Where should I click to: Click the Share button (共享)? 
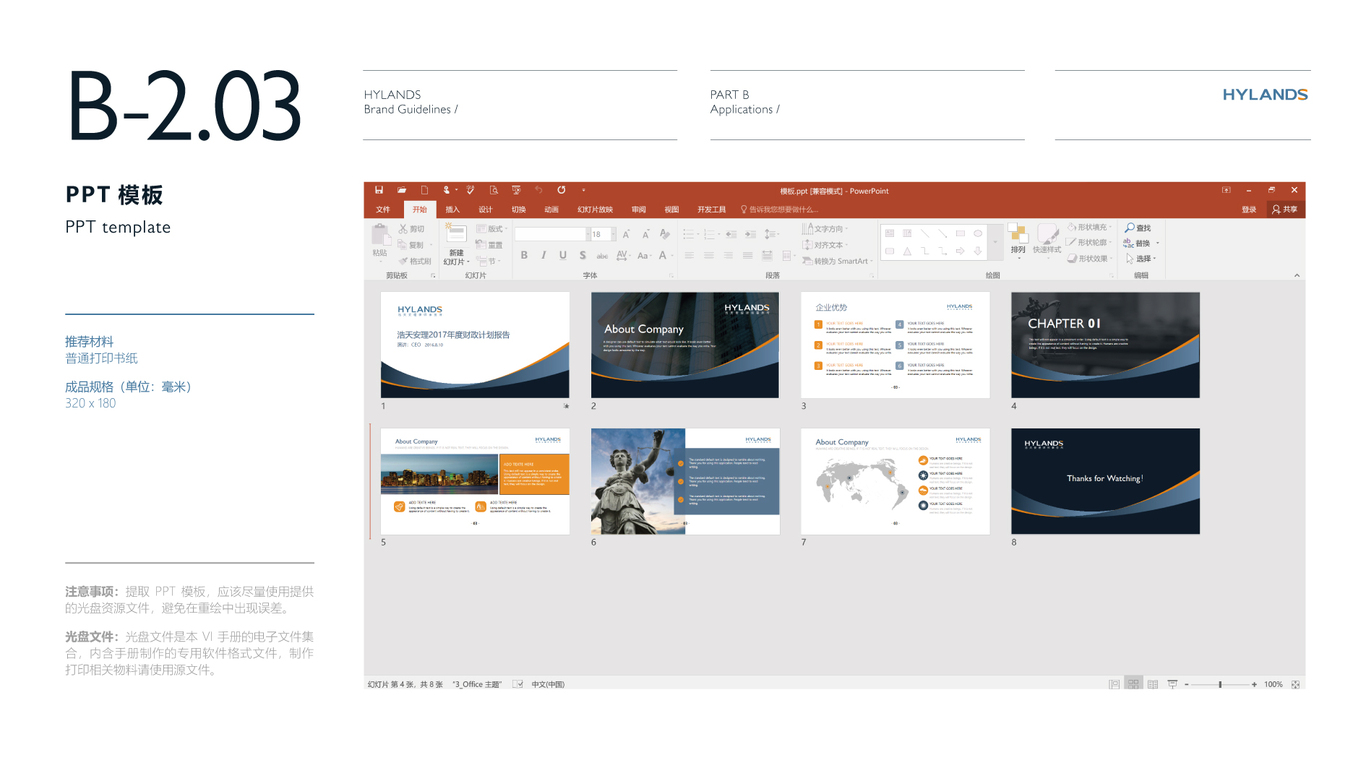[1285, 210]
